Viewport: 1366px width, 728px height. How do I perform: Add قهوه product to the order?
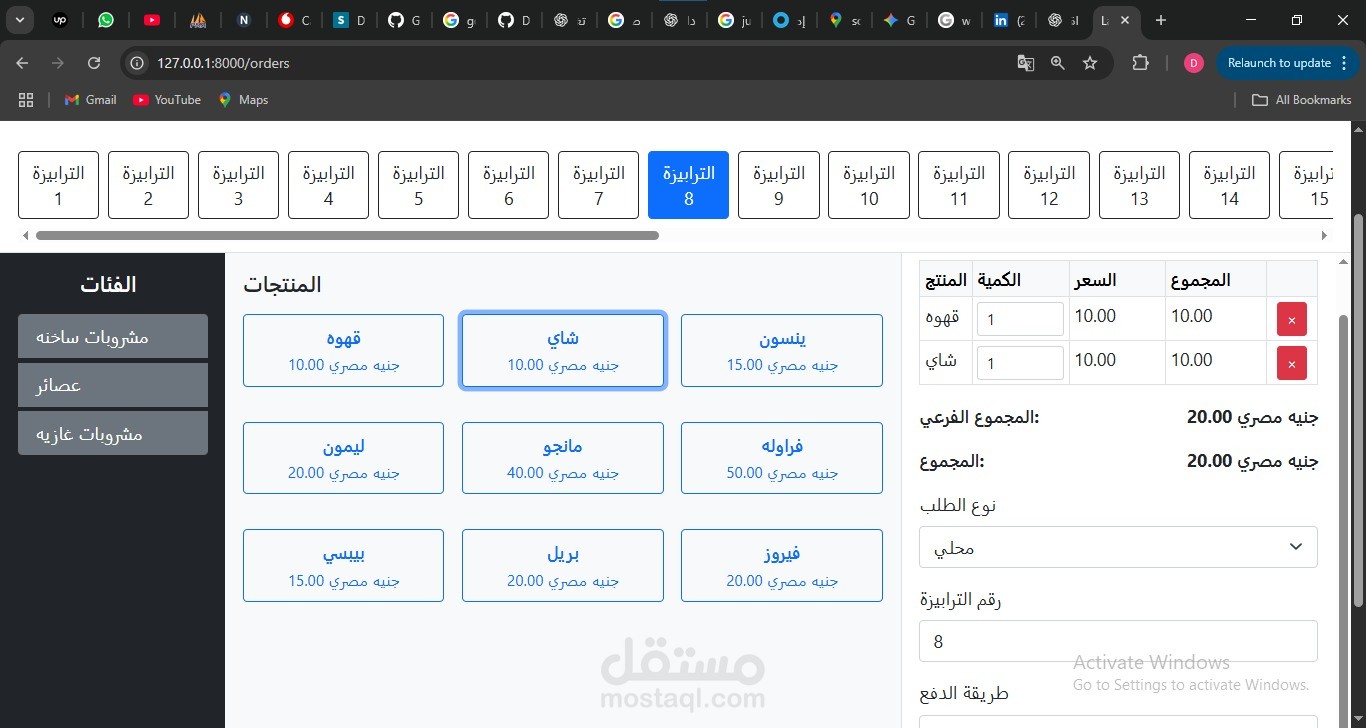click(343, 351)
